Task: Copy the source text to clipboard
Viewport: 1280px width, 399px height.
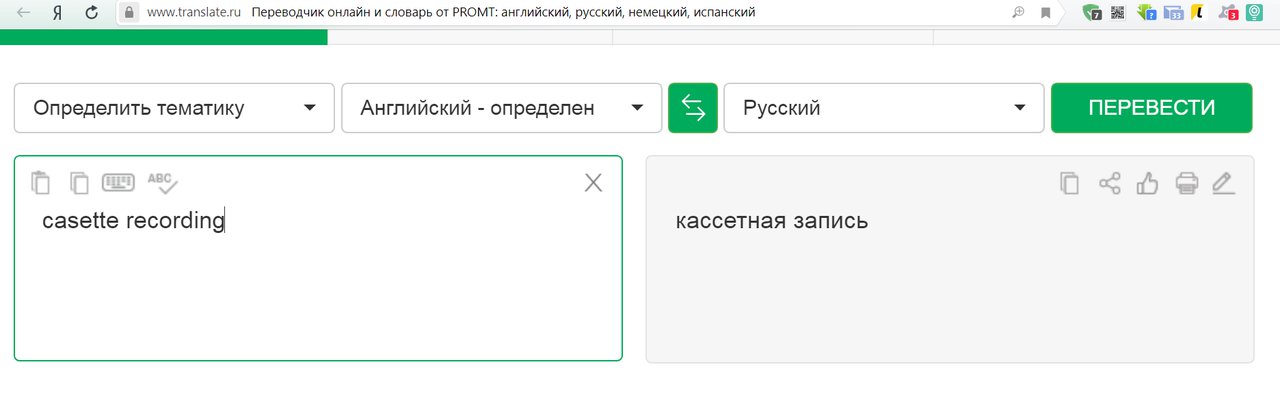Action: click(x=79, y=183)
